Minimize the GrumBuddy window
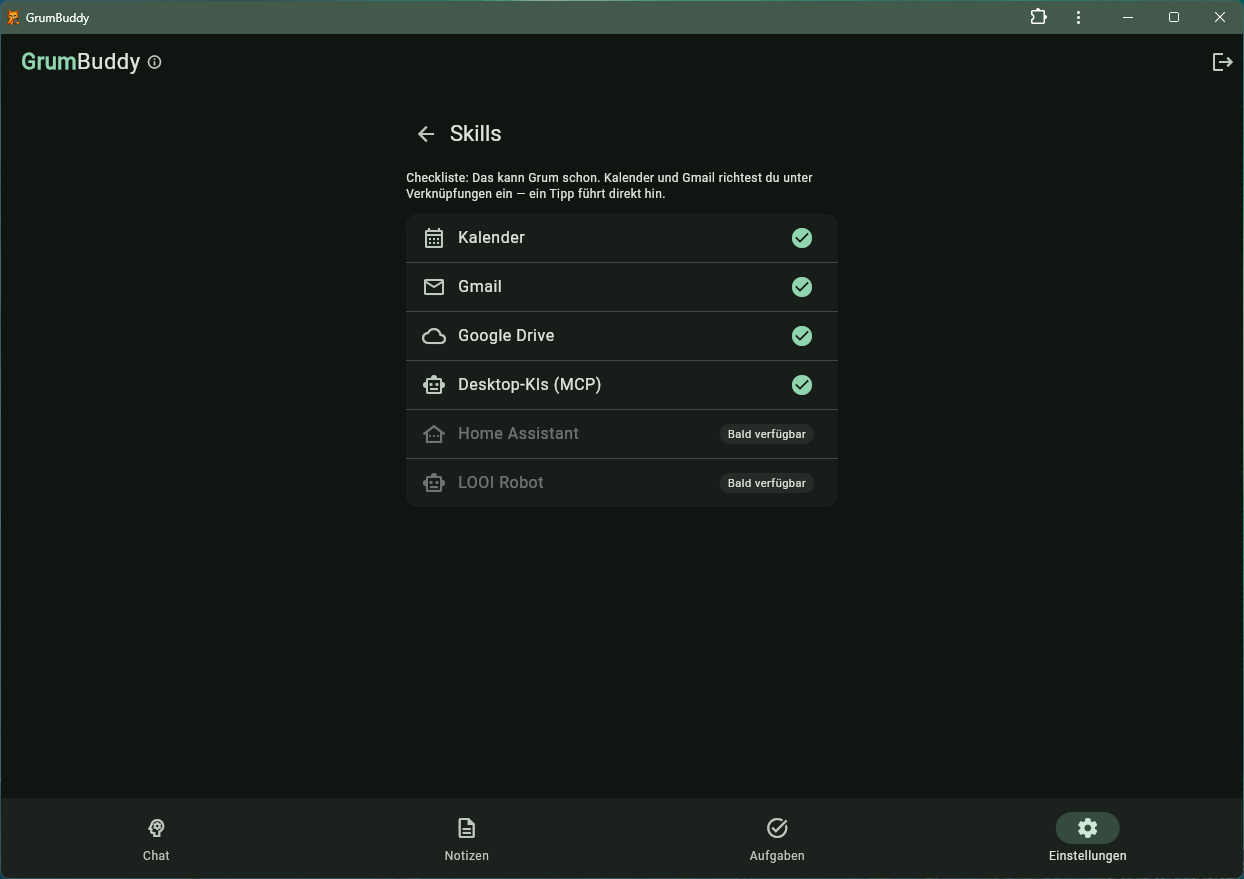This screenshot has height=879, width=1244. click(1128, 17)
